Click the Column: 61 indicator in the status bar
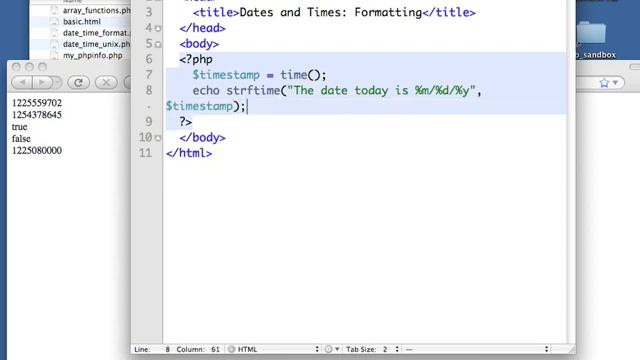 [x=198, y=349]
